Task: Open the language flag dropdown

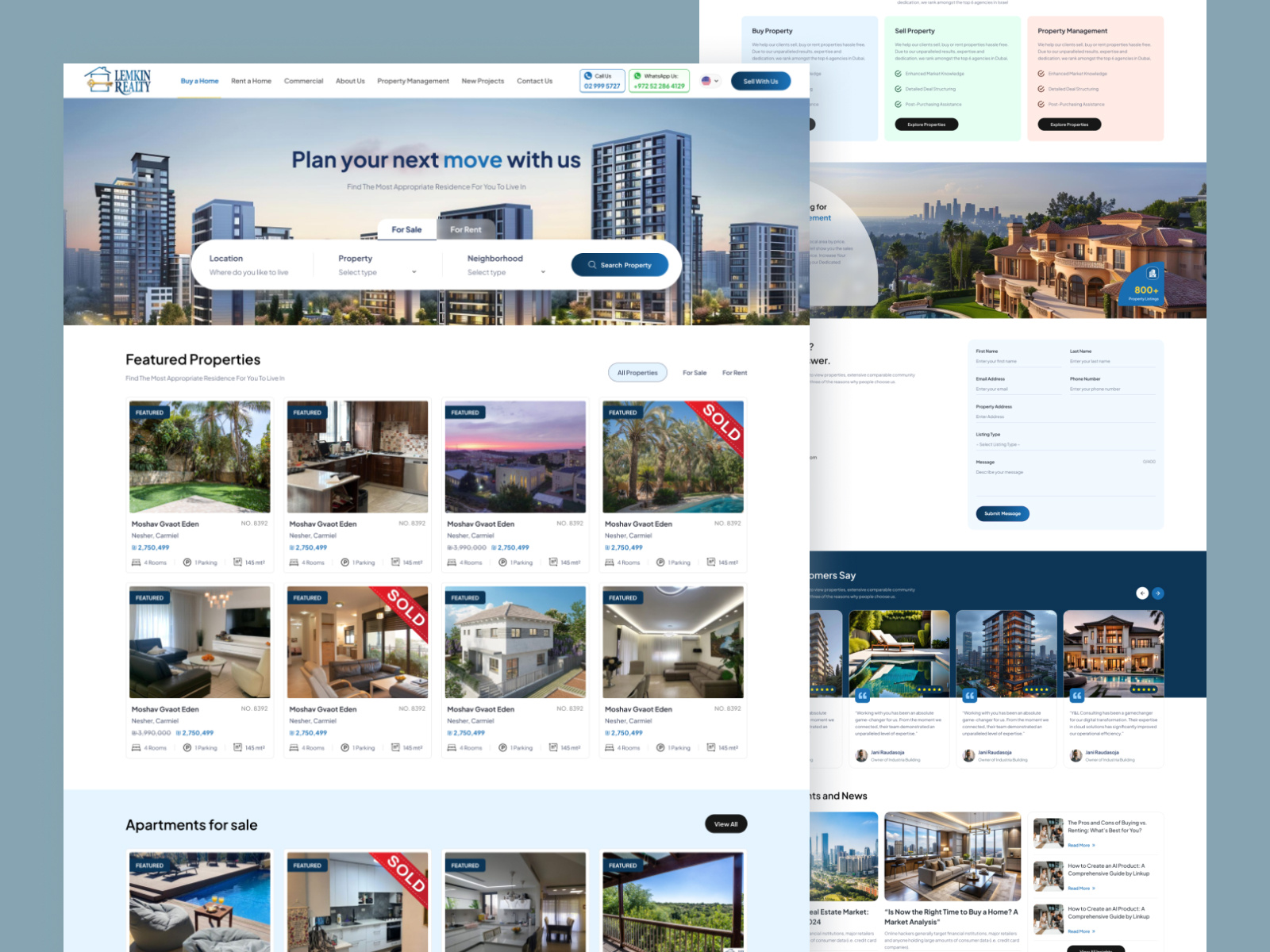Action: [x=710, y=81]
